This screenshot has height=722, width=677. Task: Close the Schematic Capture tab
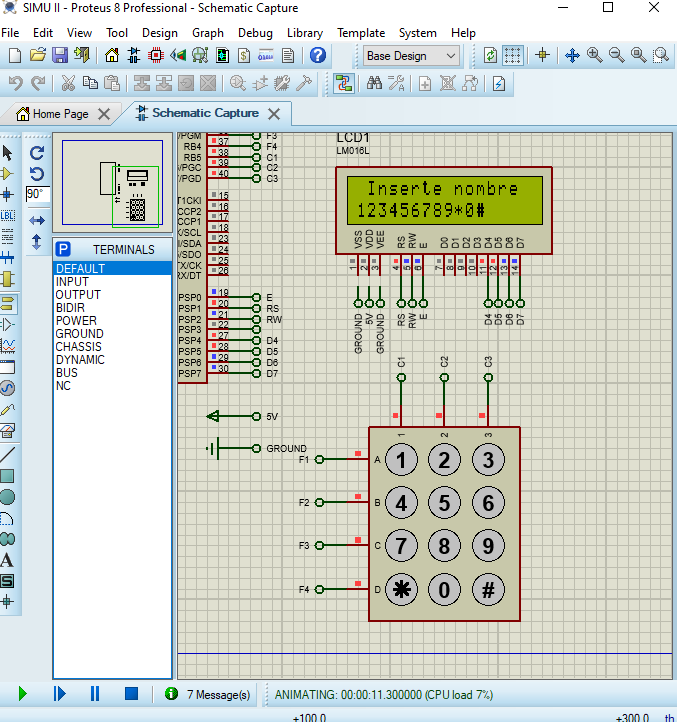pyautogui.click(x=274, y=114)
